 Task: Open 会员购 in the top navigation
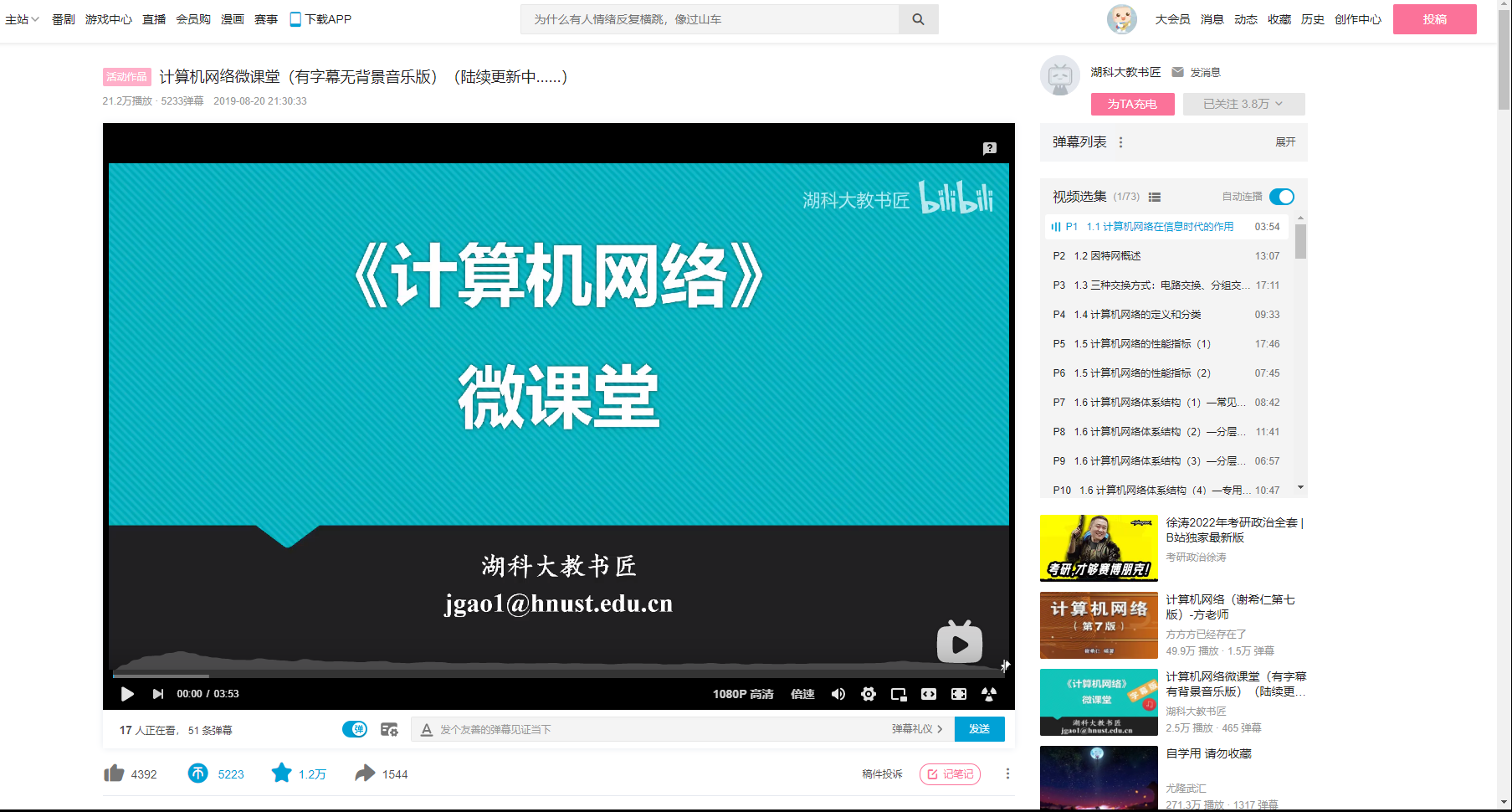[x=193, y=19]
